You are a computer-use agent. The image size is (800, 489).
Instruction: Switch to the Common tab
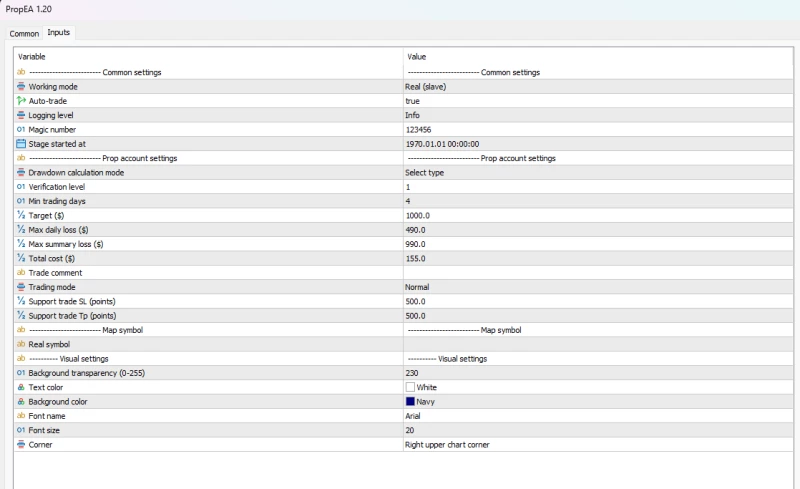24,33
